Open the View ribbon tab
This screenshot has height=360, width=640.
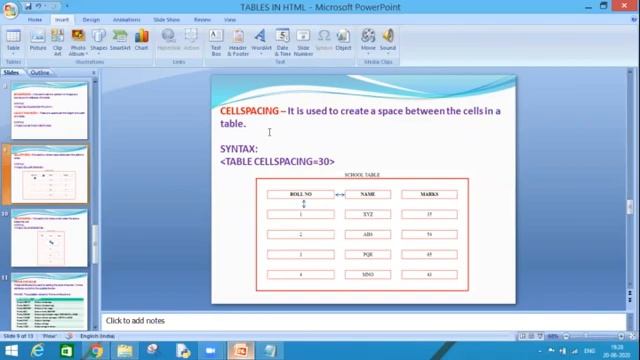pyautogui.click(x=230, y=20)
